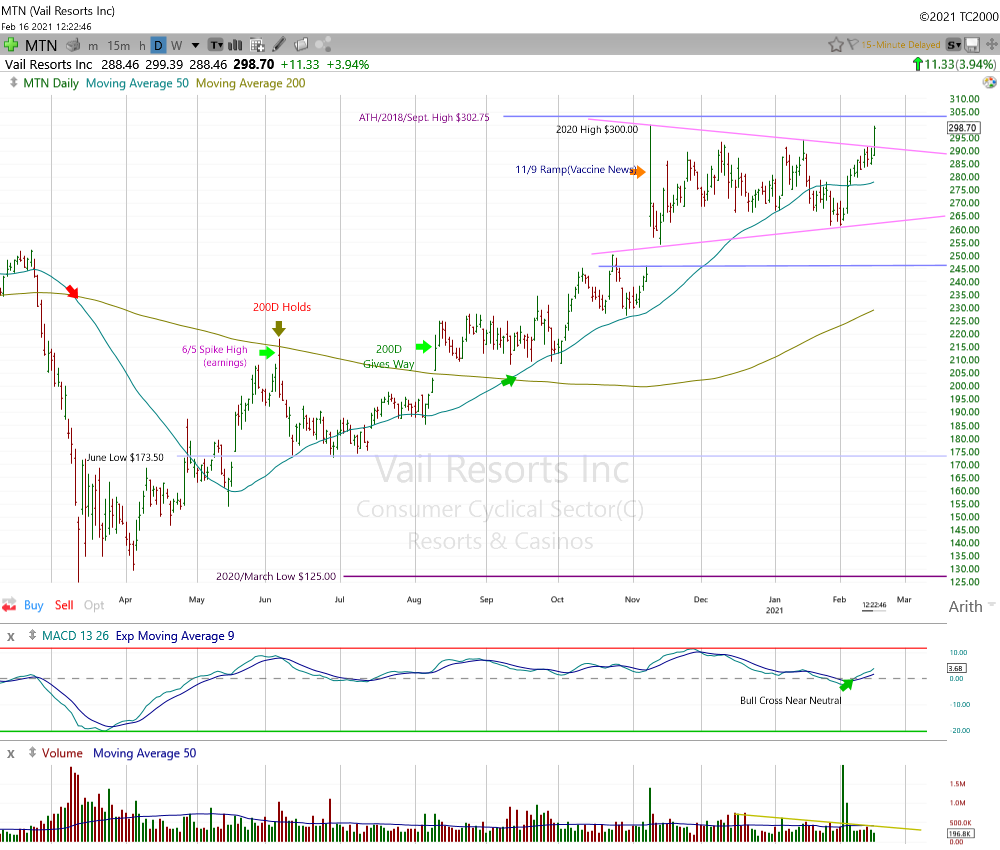The height and width of the screenshot is (850, 1000).
Task: Click the add indicator grid-plus icon
Action: pos(257,45)
